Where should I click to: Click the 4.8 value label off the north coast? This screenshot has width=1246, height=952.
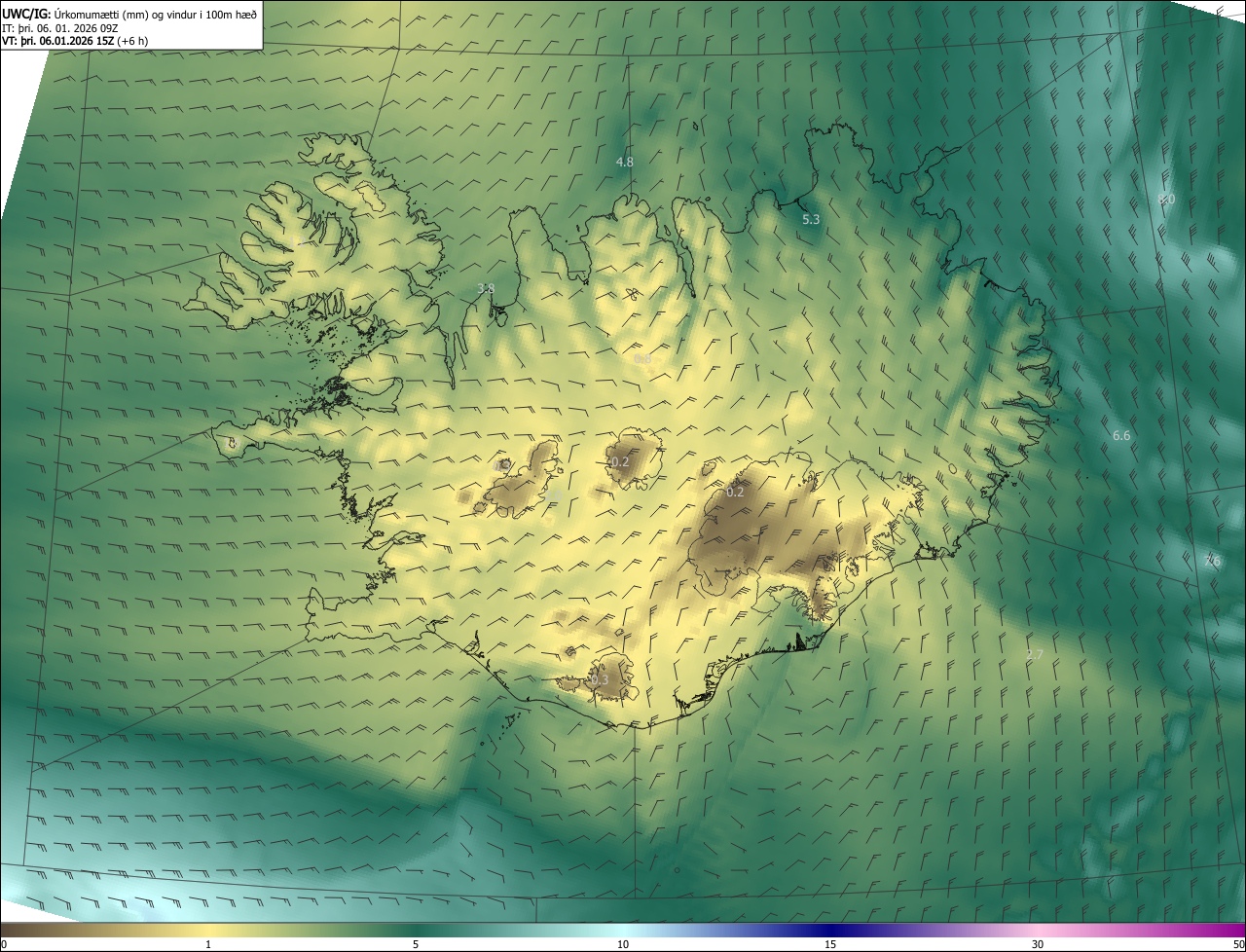coord(625,162)
